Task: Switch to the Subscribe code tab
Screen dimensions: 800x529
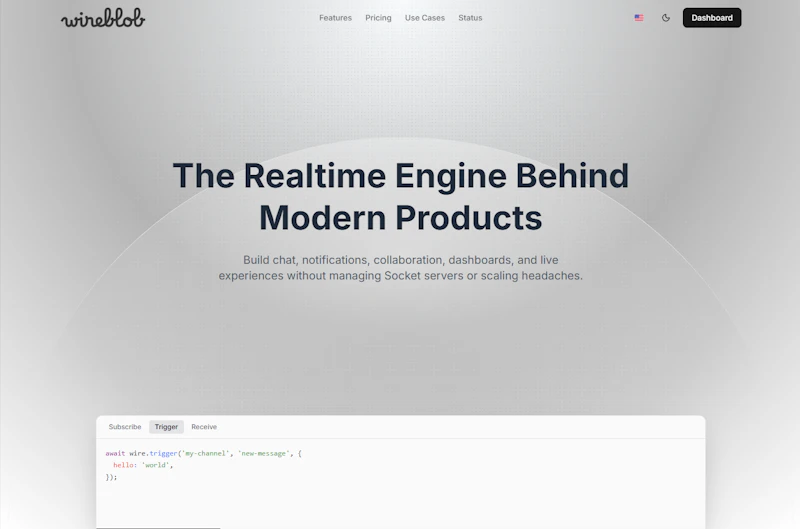Action: [x=125, y=426]
